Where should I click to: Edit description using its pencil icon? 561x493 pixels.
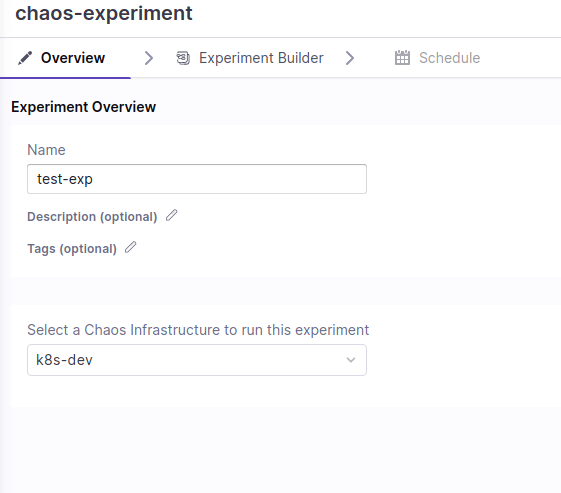click(x=172, y=215)
